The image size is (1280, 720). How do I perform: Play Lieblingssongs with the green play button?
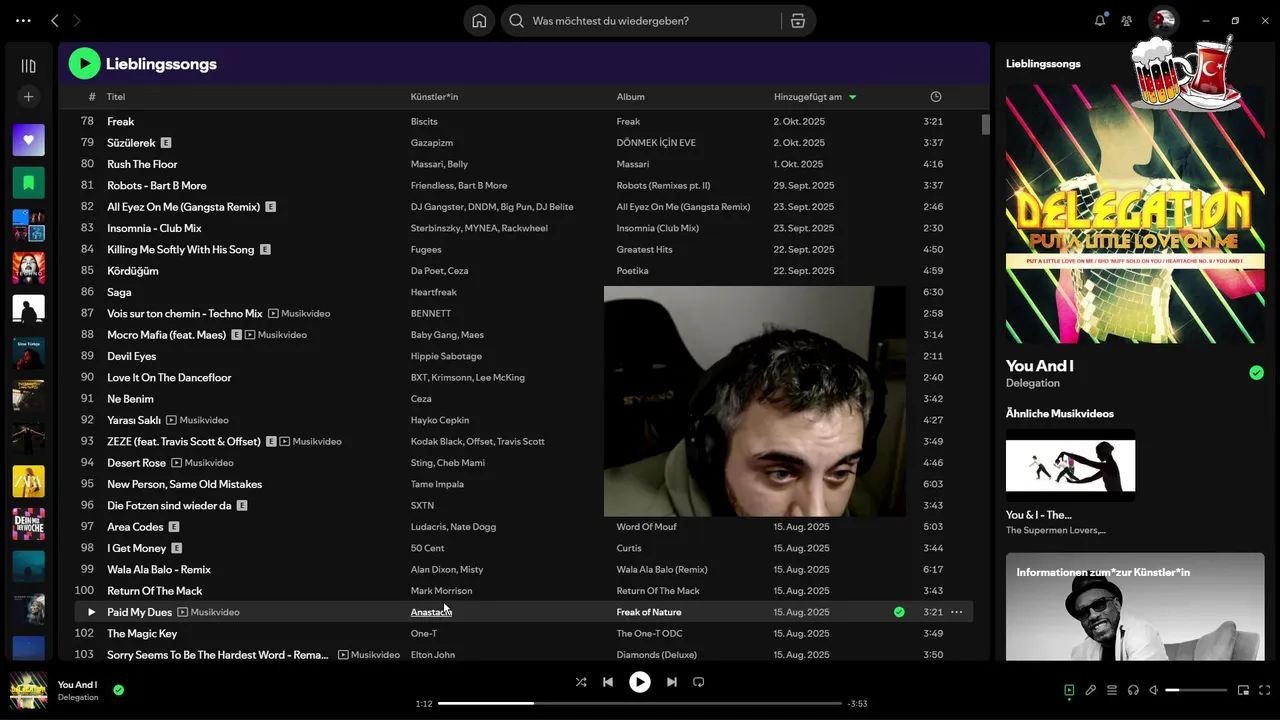(x=84, y=64)
